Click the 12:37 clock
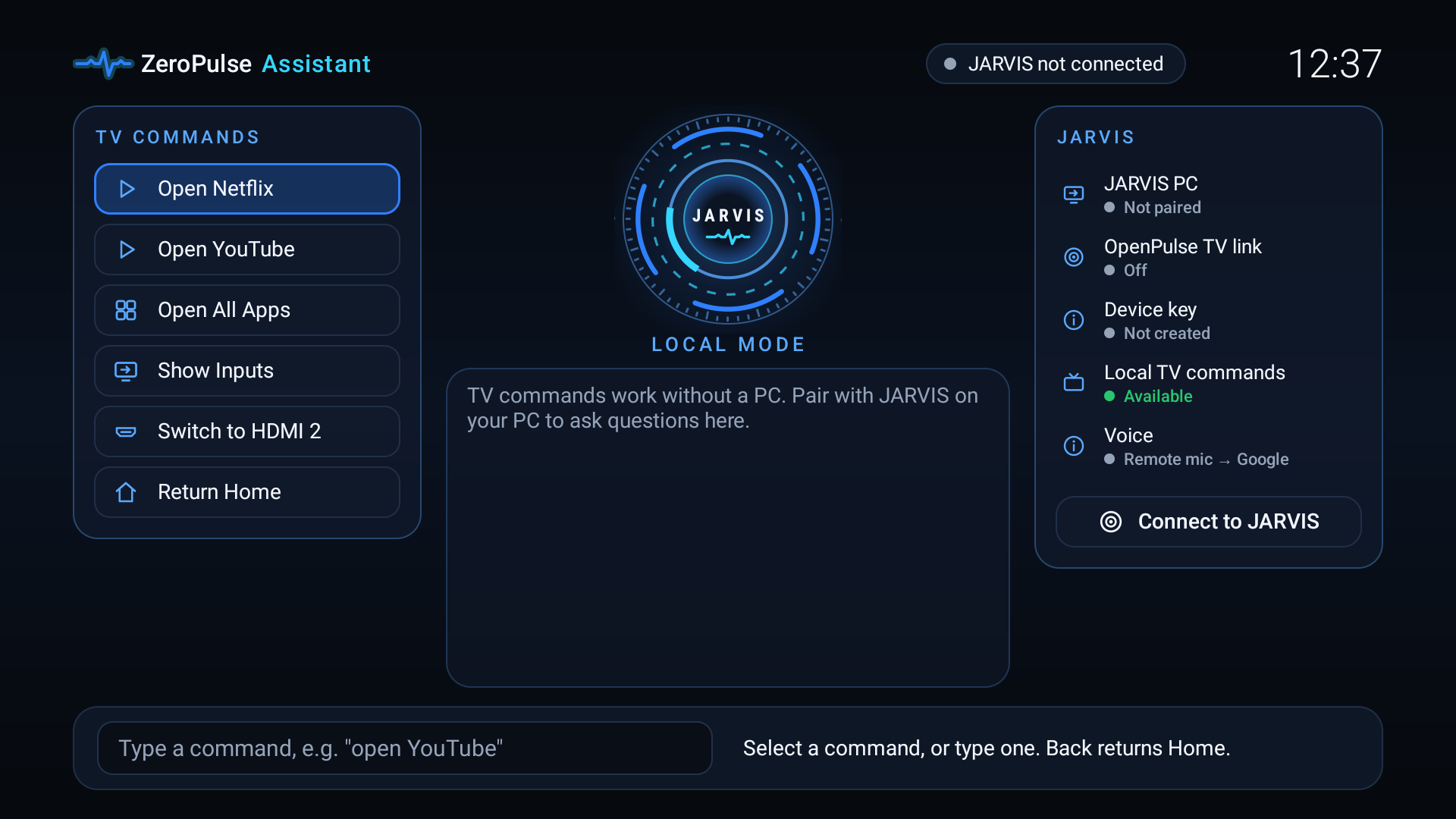The height and width of the screenshot is (819, 1456). point(1335,64)
